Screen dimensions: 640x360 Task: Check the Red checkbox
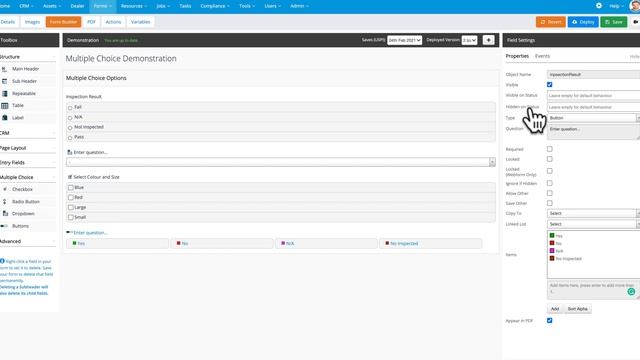[71, 197]
